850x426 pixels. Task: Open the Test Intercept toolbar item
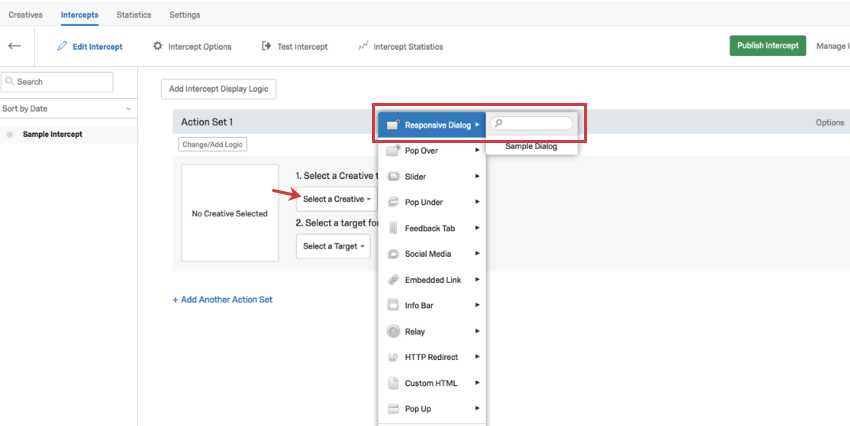(x=294, y=47)
